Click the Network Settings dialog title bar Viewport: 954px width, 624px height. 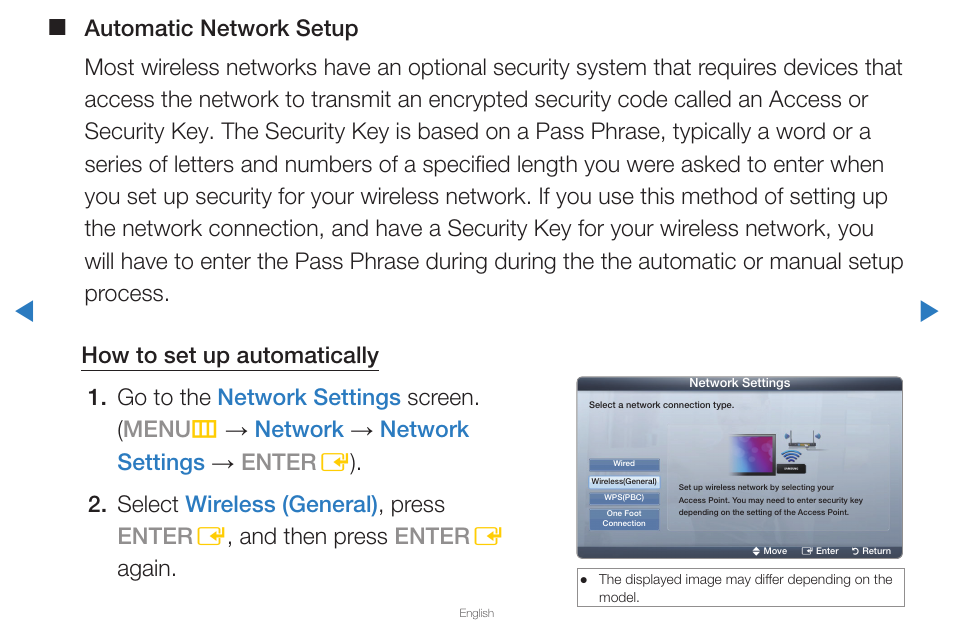click(739, 383)
